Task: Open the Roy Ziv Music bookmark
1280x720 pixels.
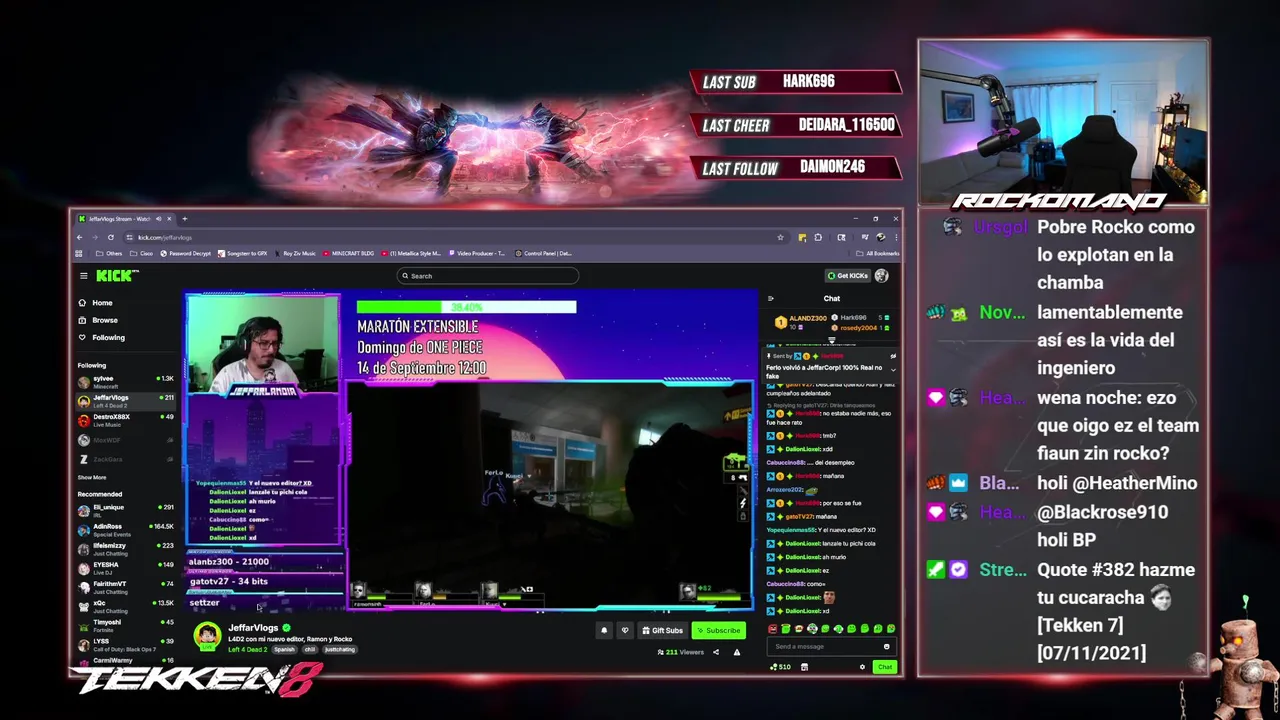Action: [x=295, y=253]
